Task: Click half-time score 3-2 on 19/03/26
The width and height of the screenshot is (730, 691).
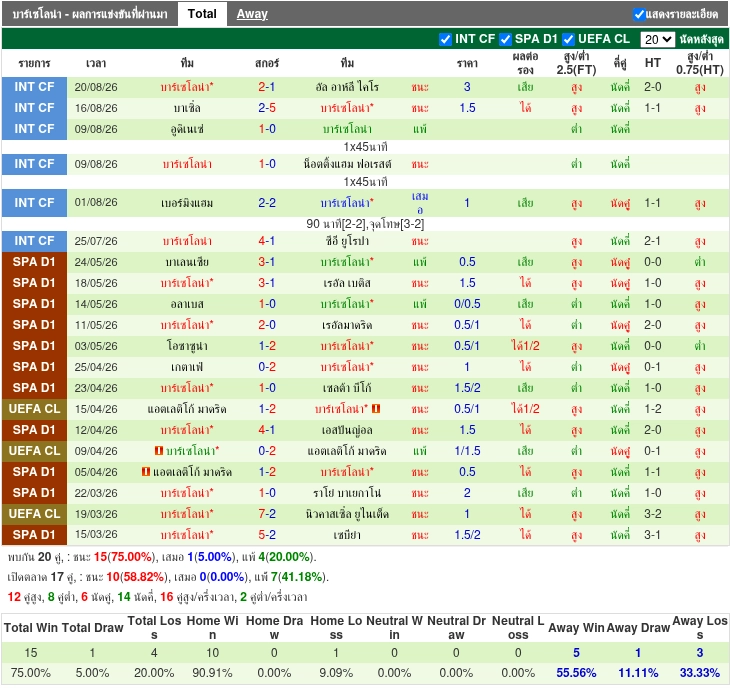Action: [x=653, y=514]
